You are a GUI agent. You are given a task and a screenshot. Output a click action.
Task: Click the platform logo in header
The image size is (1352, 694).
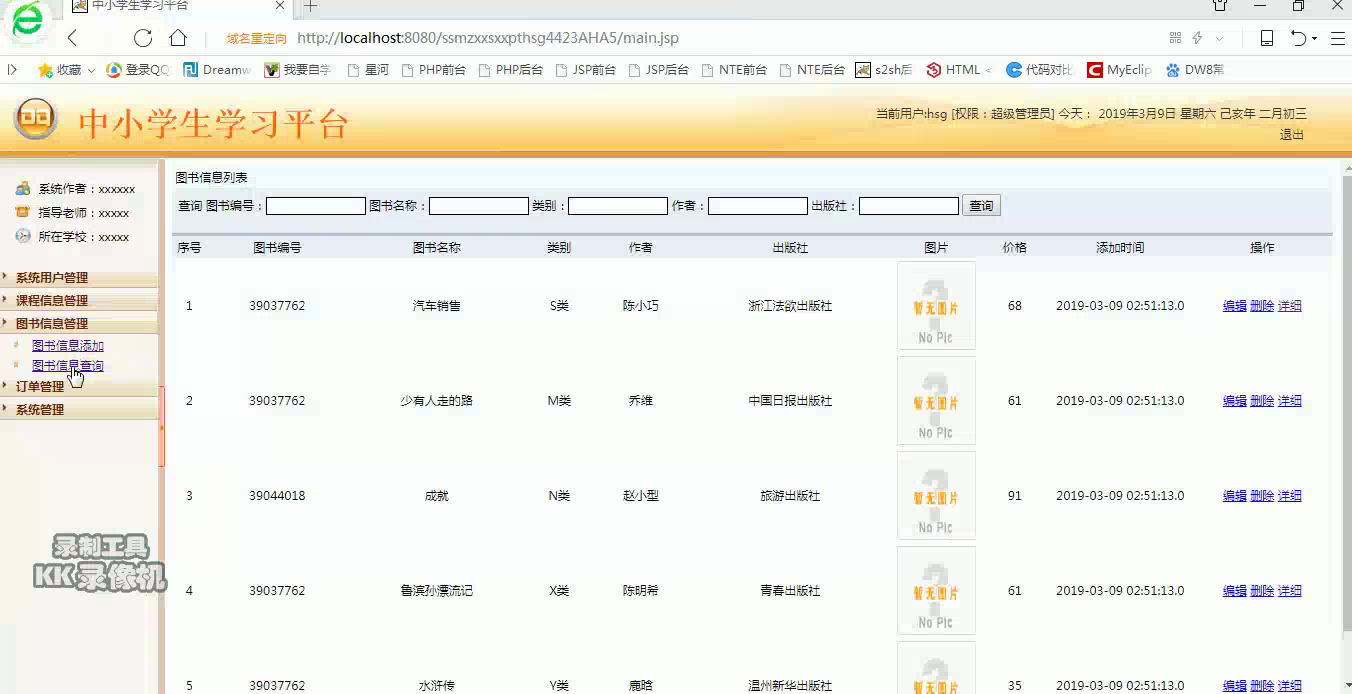pos(35,119)
